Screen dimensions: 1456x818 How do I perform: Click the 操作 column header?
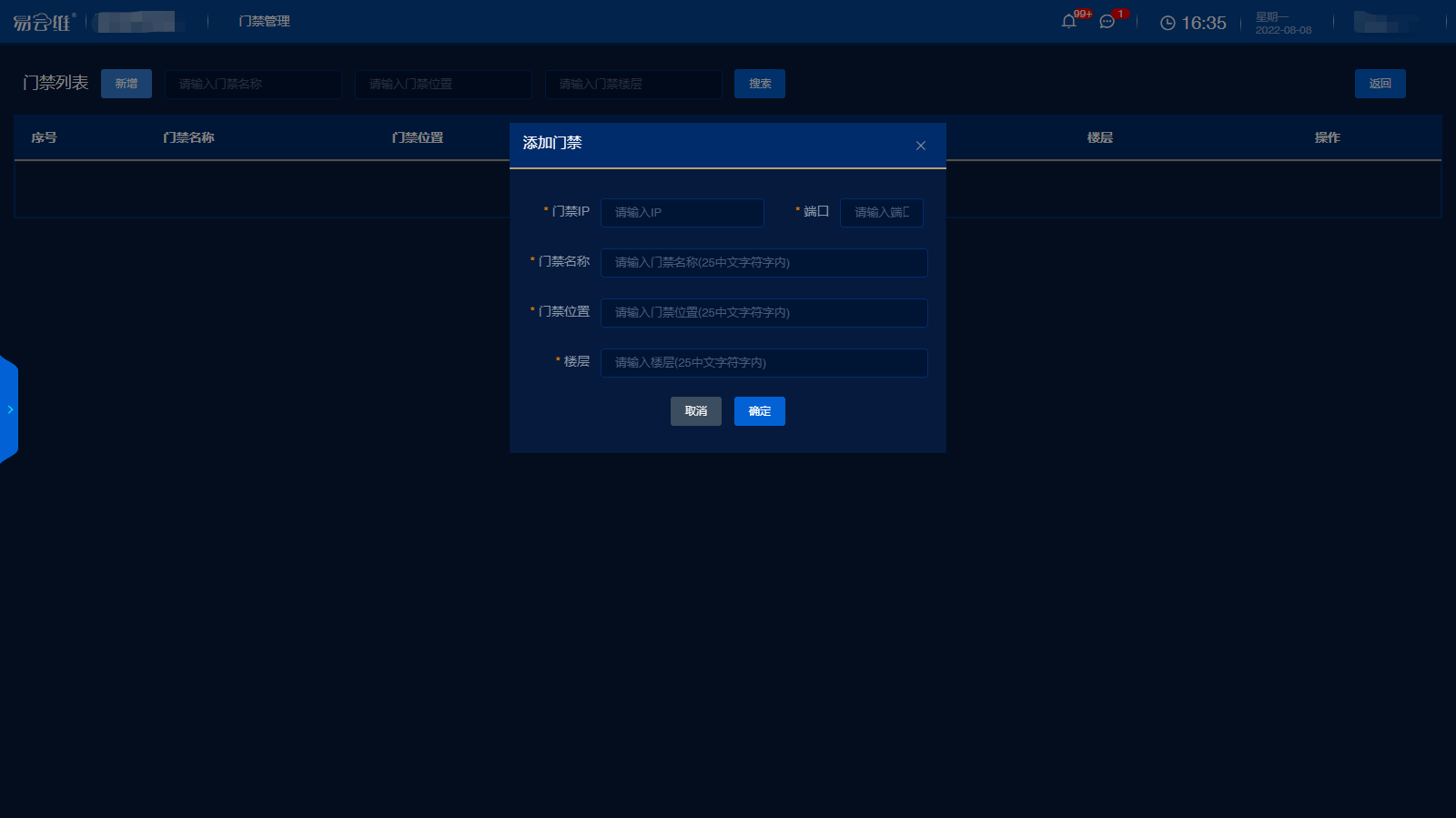point(1327,137)
